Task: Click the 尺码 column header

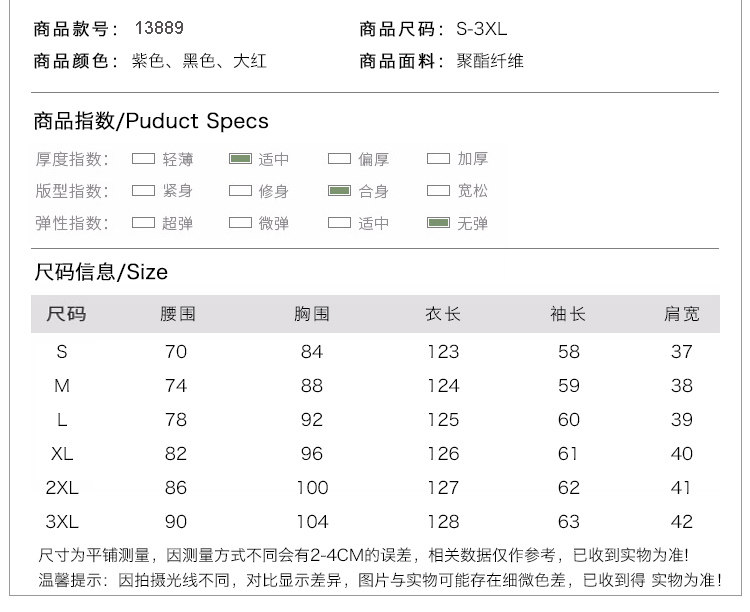Action: pyautogui.click(x=65, y=315)
